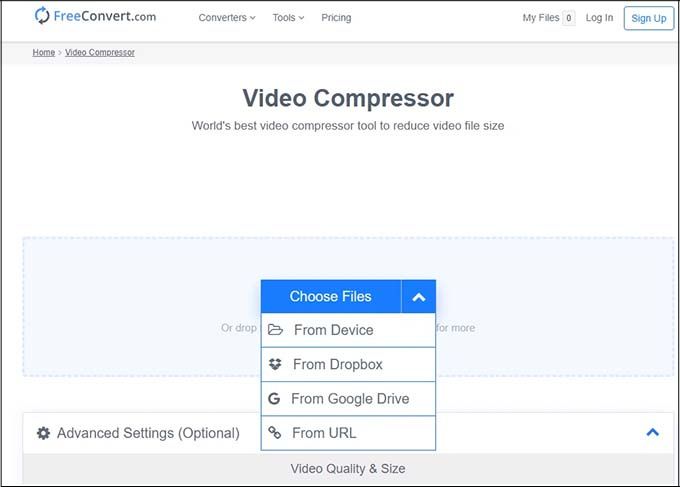Screen dimensions: 680x487
Task: Click the Advanced Settings (Optional) heading
Action: coord(148,433)
